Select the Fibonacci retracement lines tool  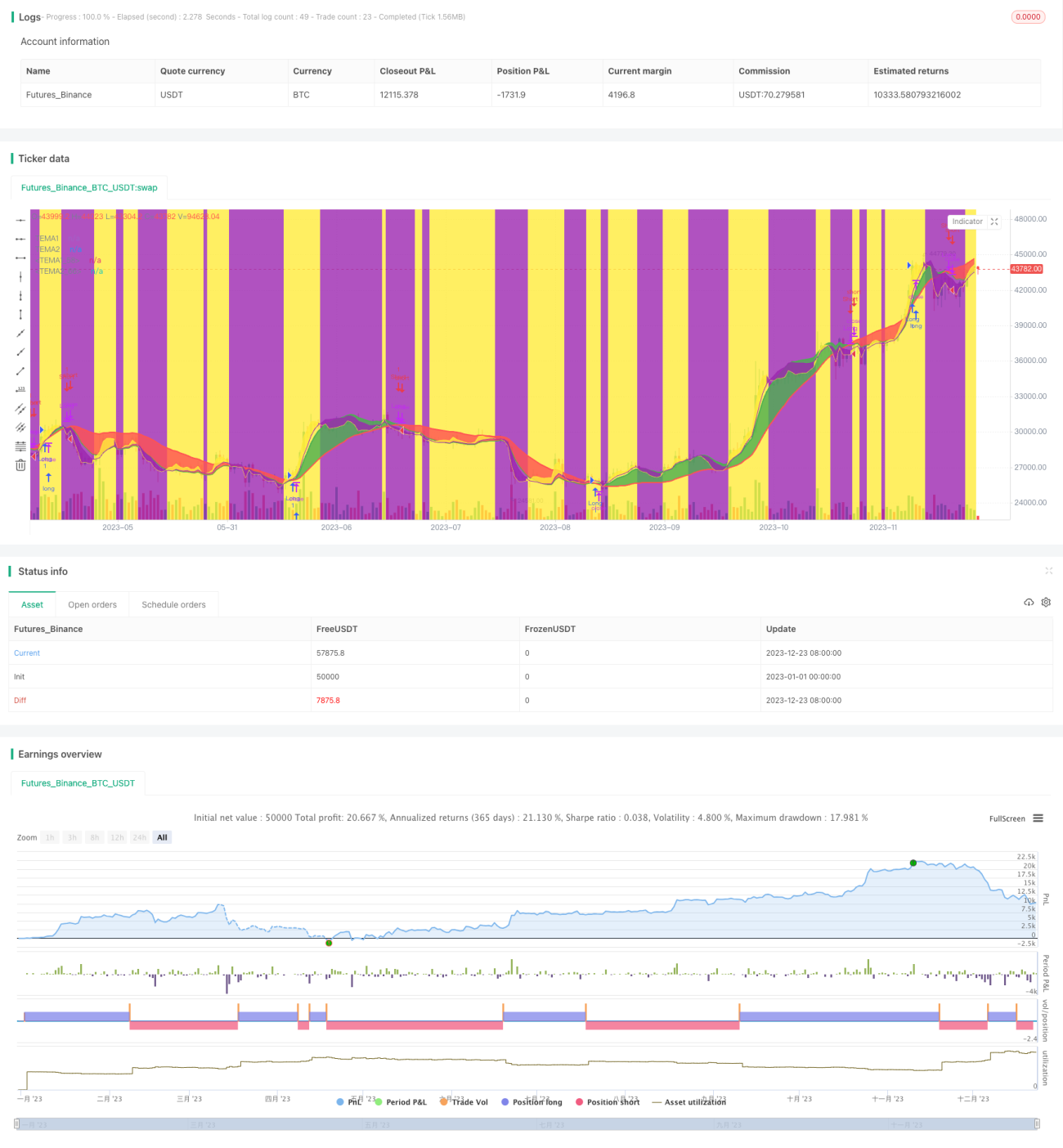click(20, 446)
